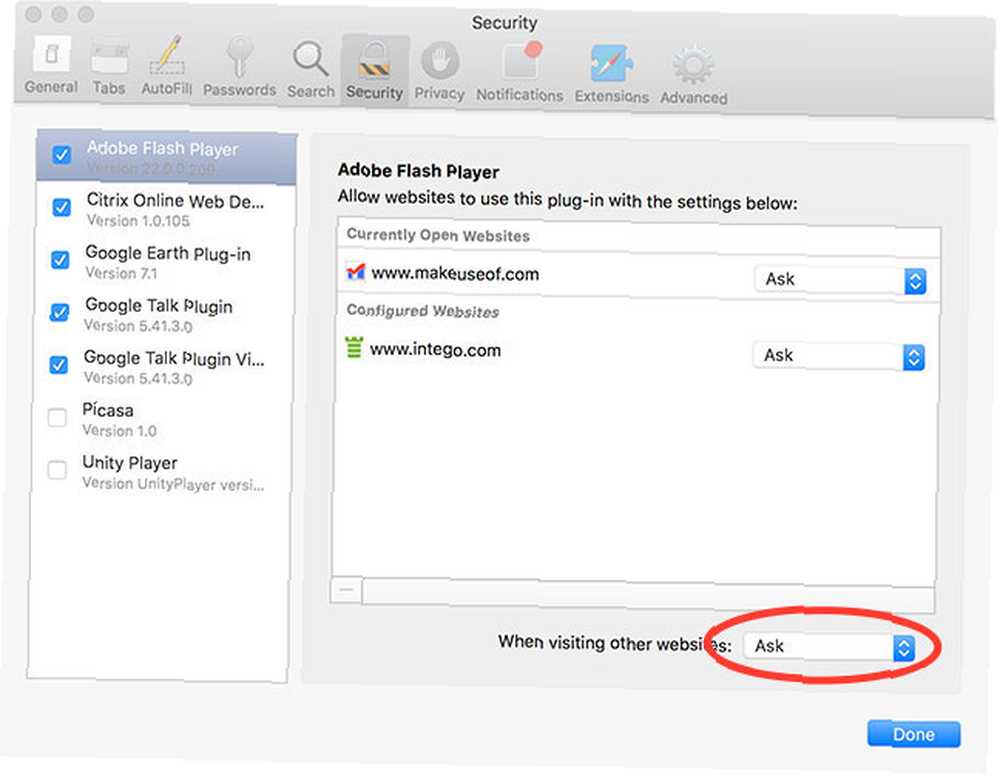This screenshot has width=1000, height=776.
Task: Select the www.makeuseof.com website entry
Action: point(638,276)
